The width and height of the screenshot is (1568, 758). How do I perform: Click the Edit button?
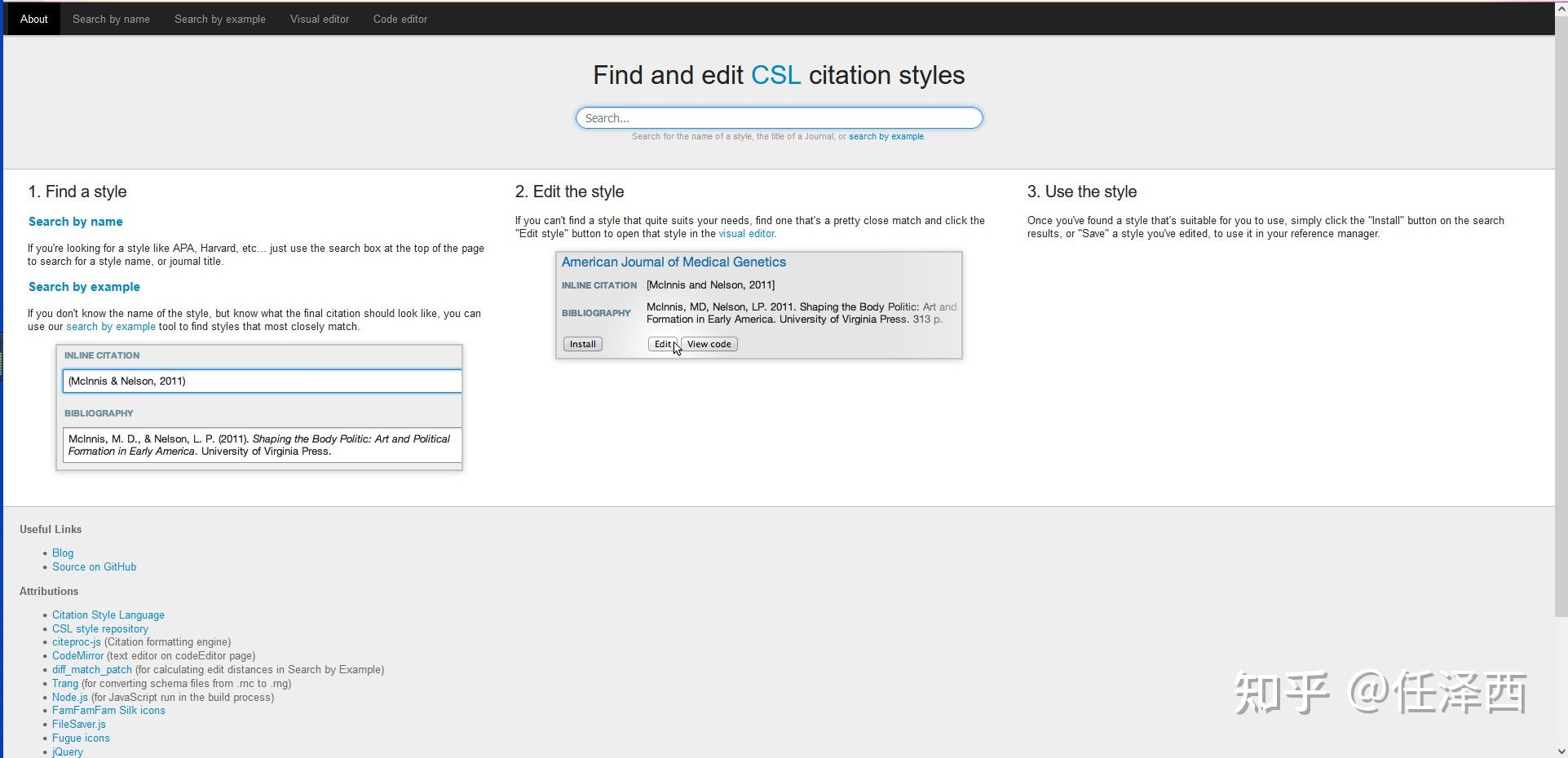point(662,344)
